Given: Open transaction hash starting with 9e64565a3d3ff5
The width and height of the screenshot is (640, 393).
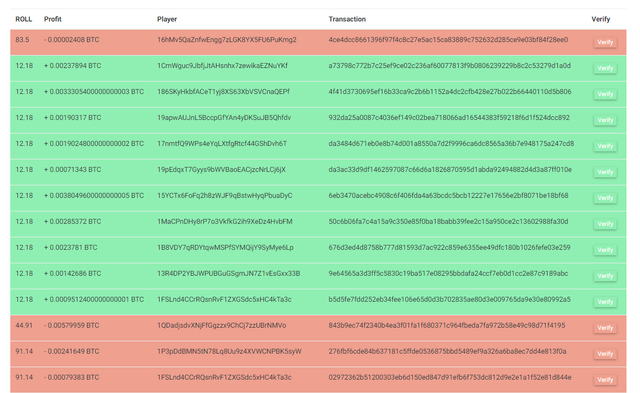Looking at the screenshot, I should [x=448, y=273].
